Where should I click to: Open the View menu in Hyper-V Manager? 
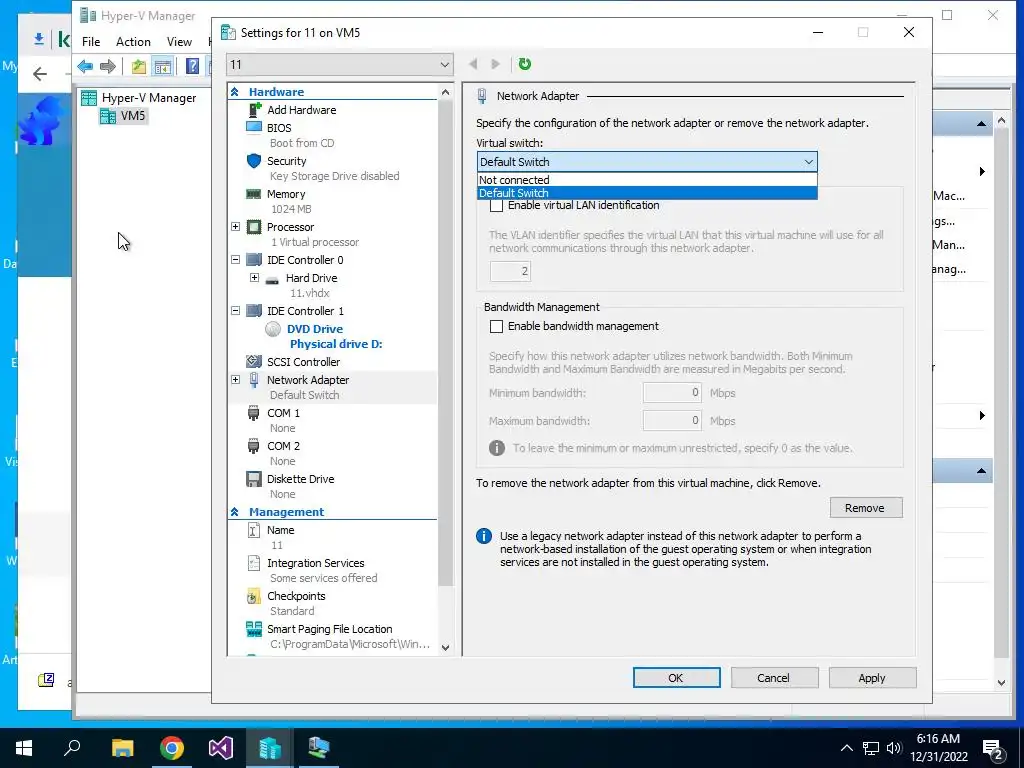179,42
